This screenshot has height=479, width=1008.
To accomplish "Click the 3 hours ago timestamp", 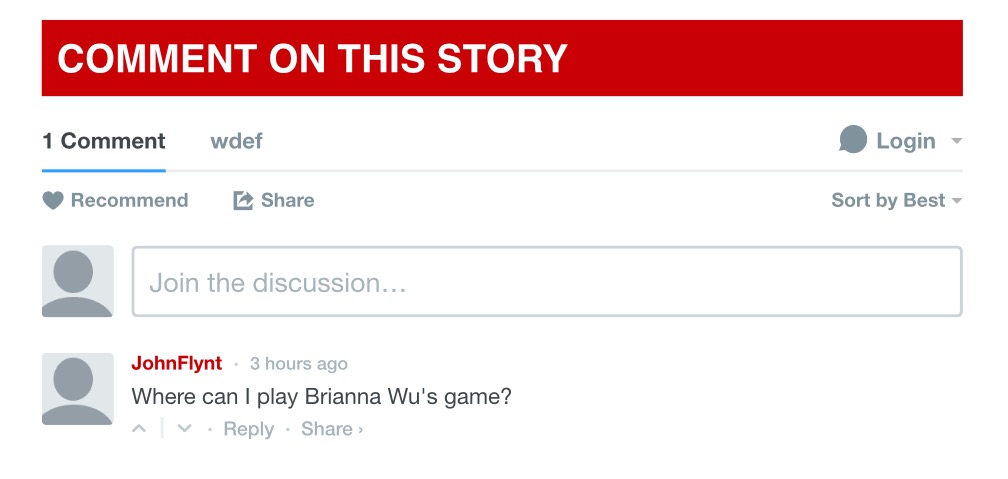I will [298, 364].
